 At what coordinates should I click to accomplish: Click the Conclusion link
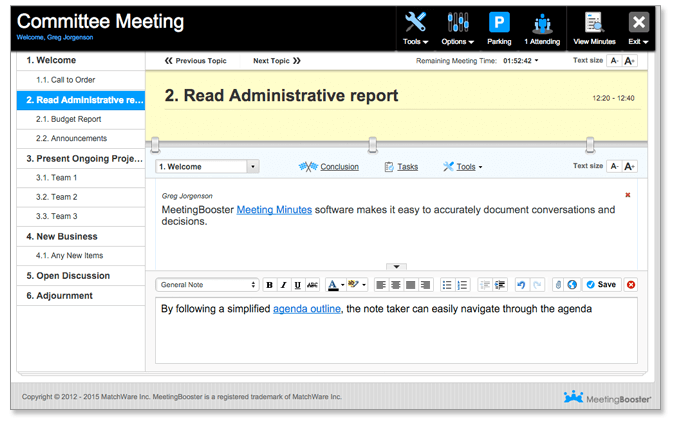339,167
